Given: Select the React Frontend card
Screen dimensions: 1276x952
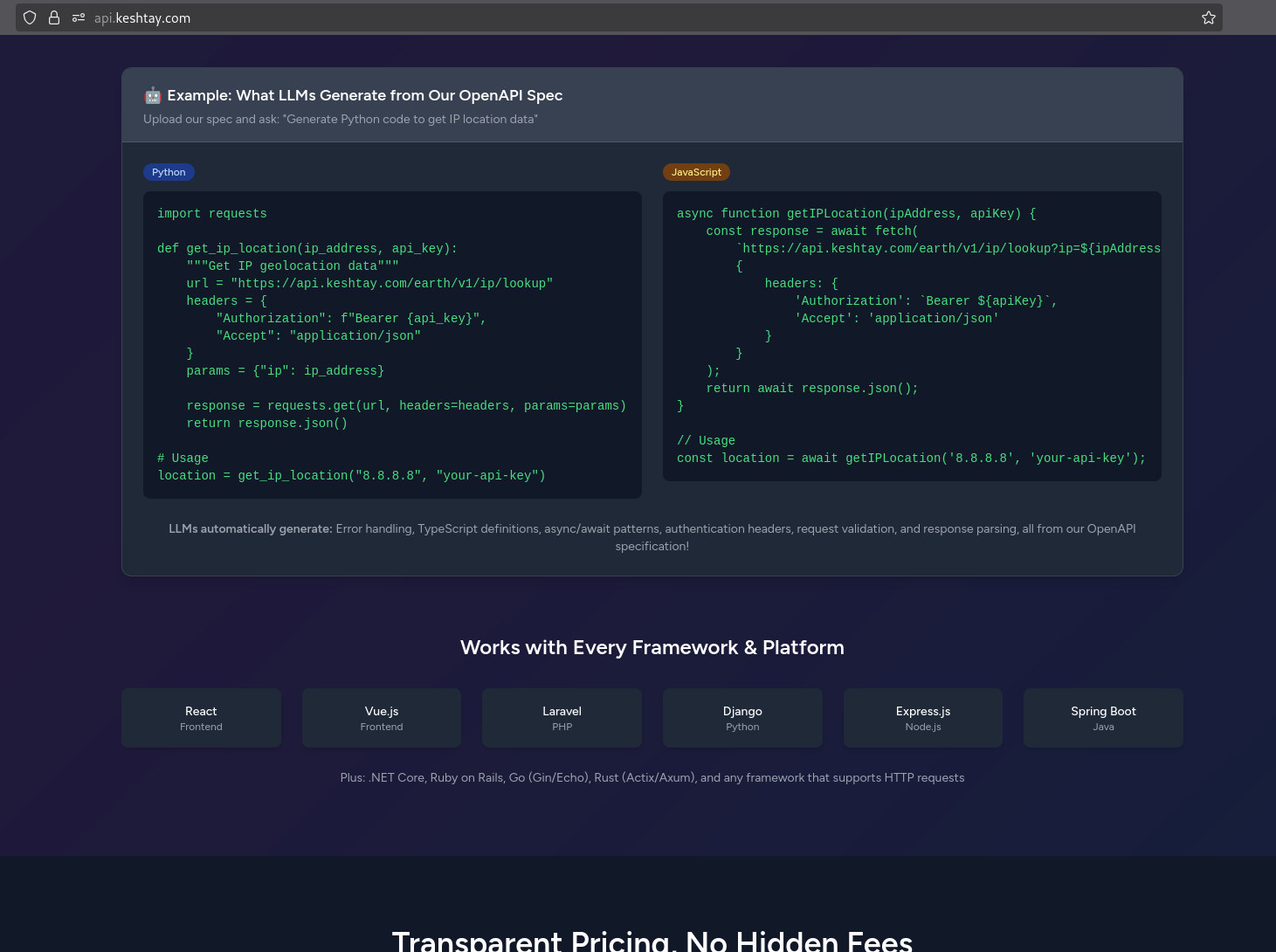Looking at the screenshot, I should pyautogui.click(x=201, y=717).
